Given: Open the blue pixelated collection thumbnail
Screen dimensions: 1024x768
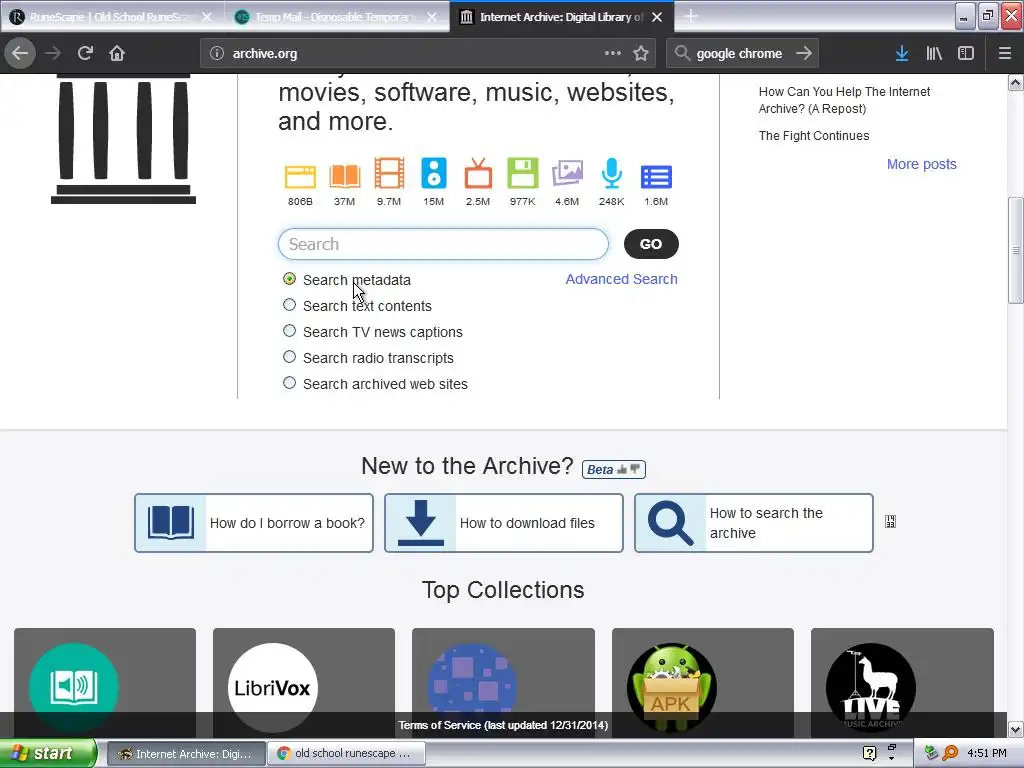Looking at the screenshot, I should [x=503, y=683].
